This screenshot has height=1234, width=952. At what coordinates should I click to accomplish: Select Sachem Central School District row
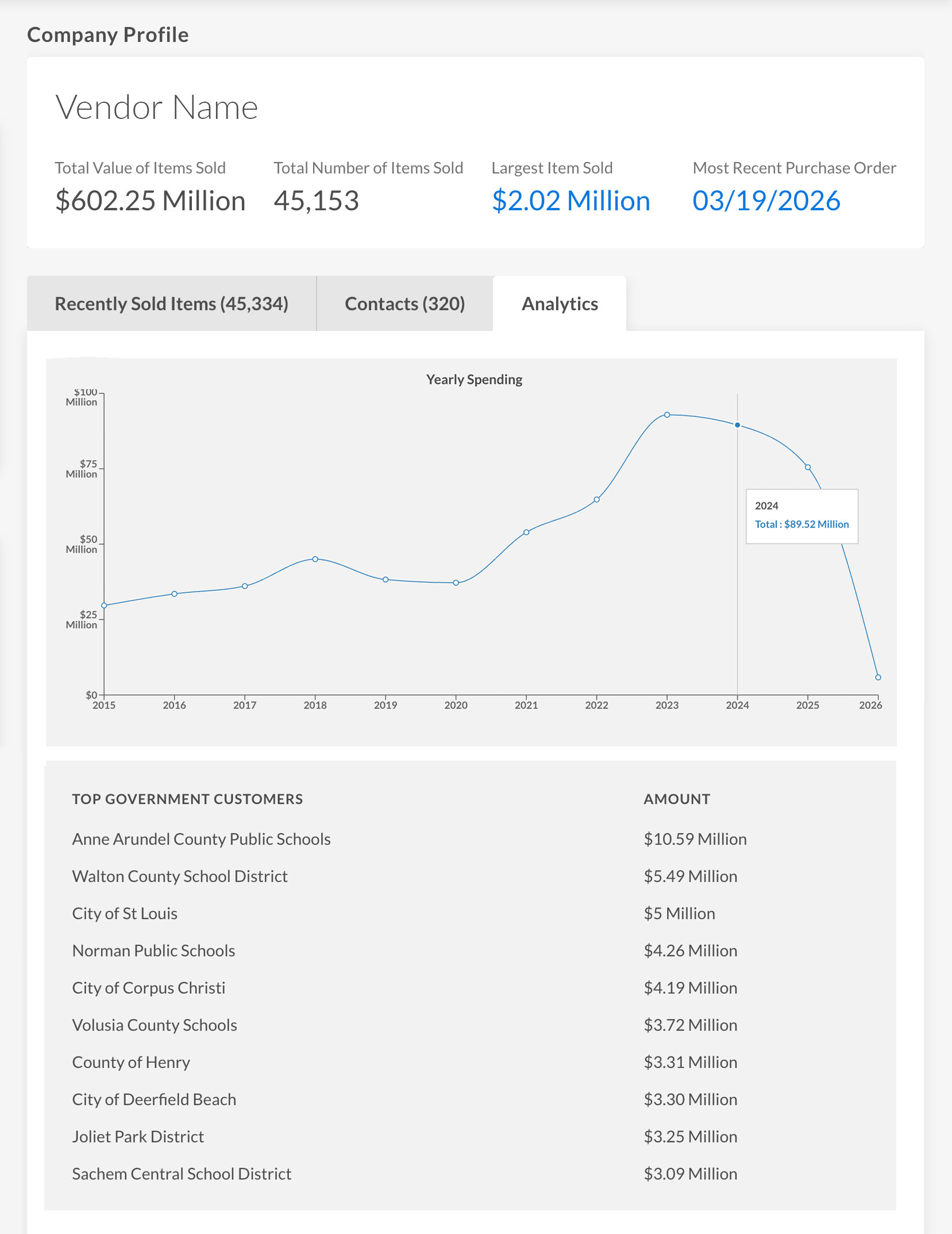[182, 1174]
